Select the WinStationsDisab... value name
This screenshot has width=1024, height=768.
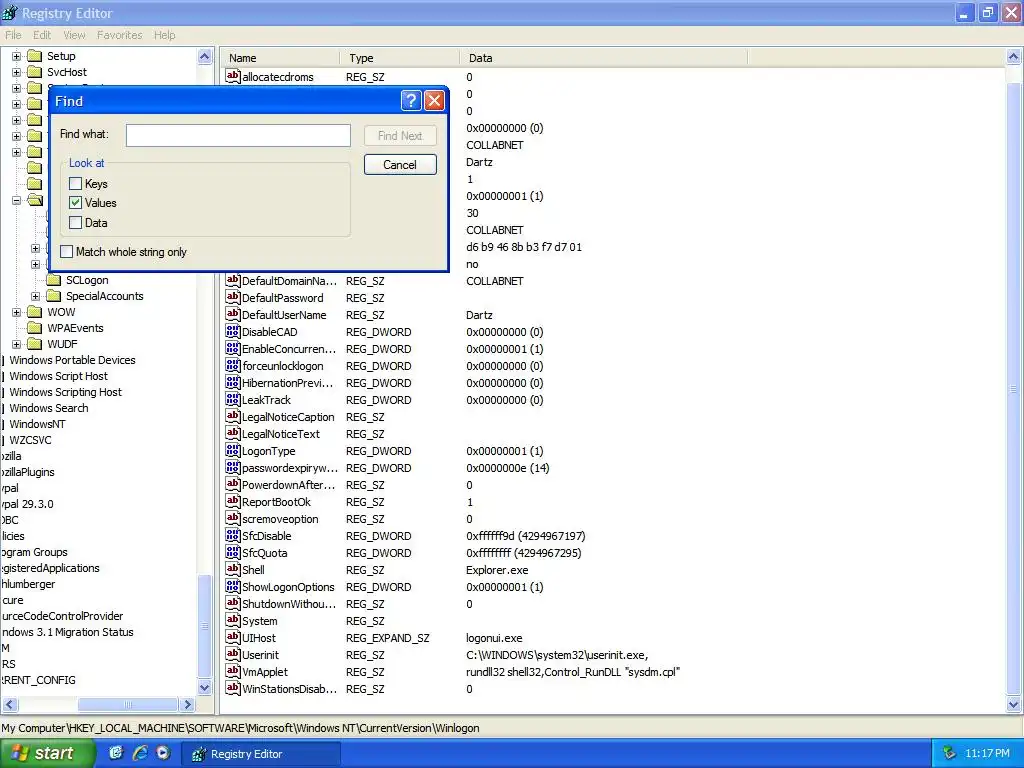(289, 689)
